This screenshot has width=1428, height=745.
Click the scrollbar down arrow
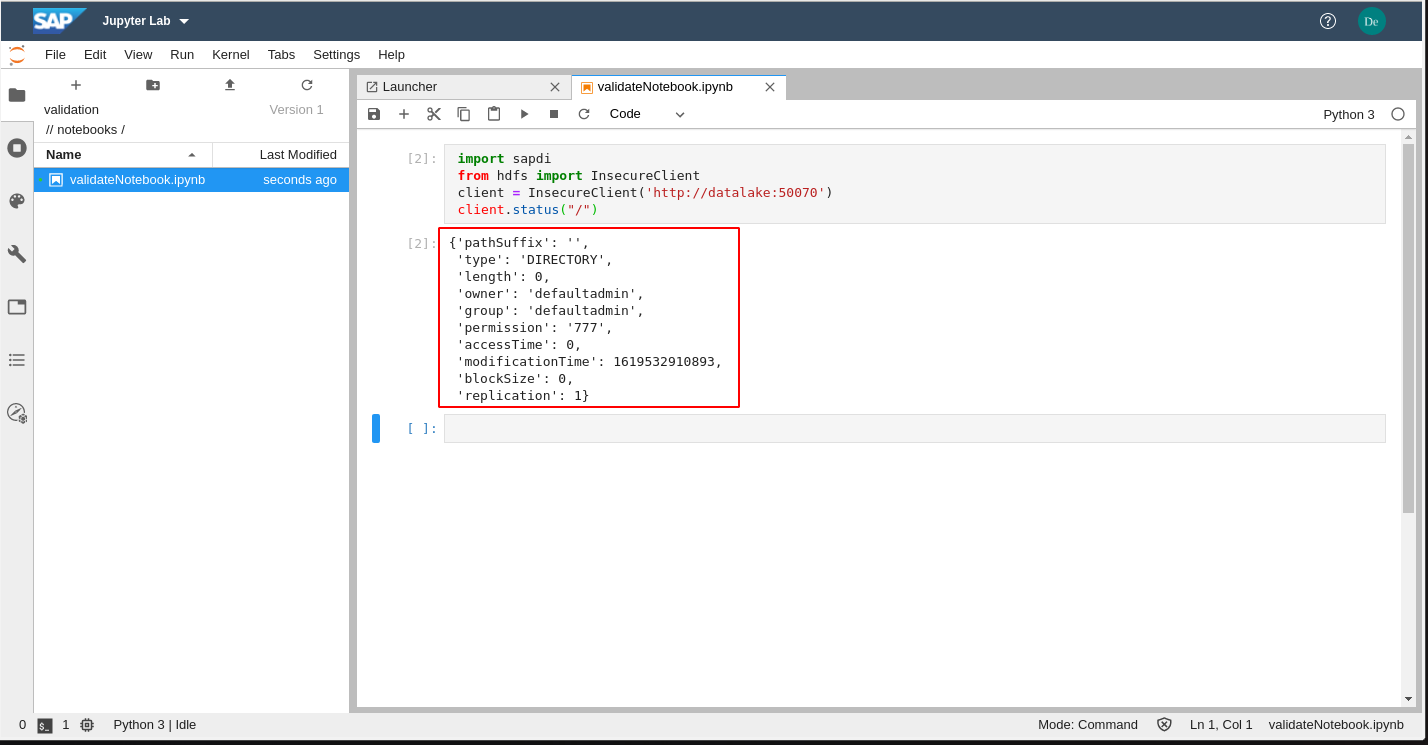click(x=1408, y=699)
